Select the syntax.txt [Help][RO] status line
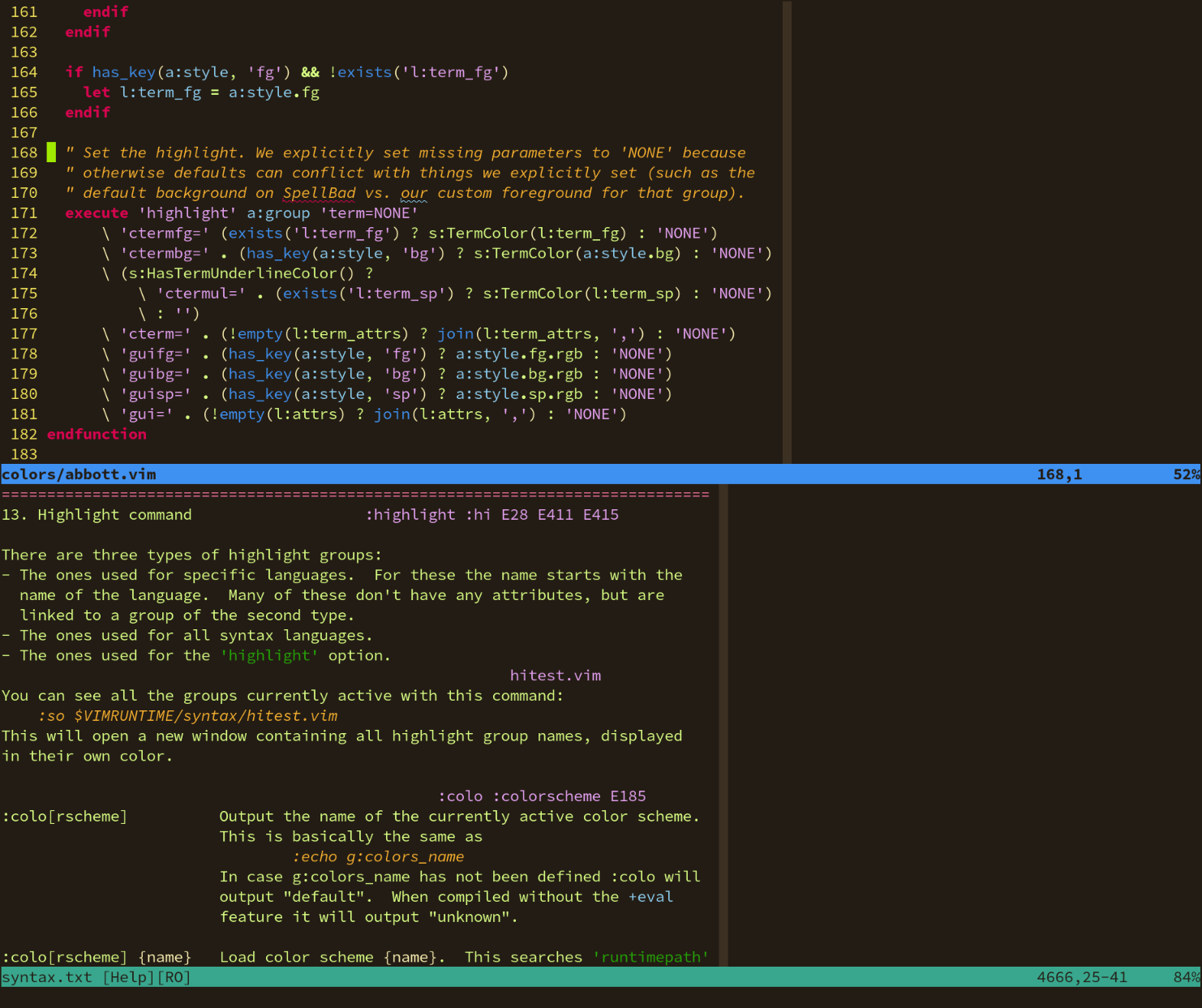This screenshot has height=1008, width=1202. point(96,977)
